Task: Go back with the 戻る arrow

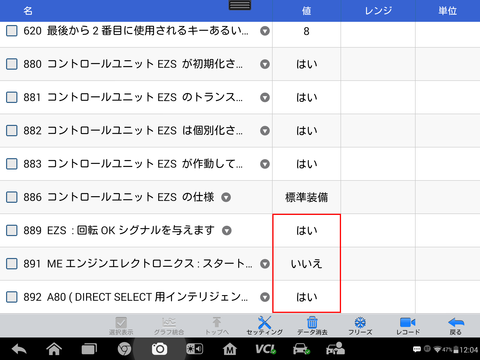Action: [456, 326]
